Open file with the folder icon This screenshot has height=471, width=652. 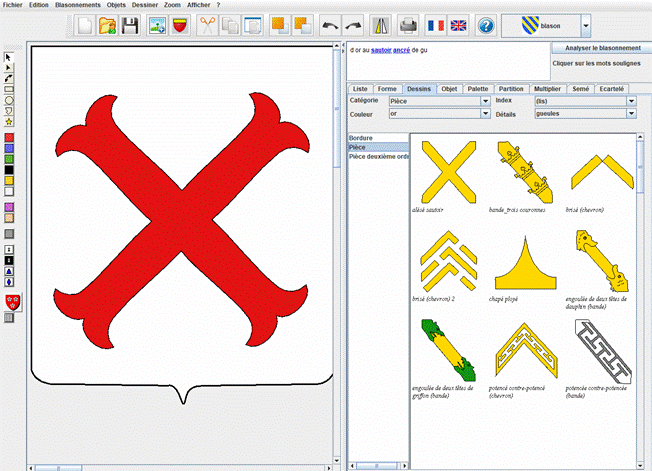[x=108, y=25]
